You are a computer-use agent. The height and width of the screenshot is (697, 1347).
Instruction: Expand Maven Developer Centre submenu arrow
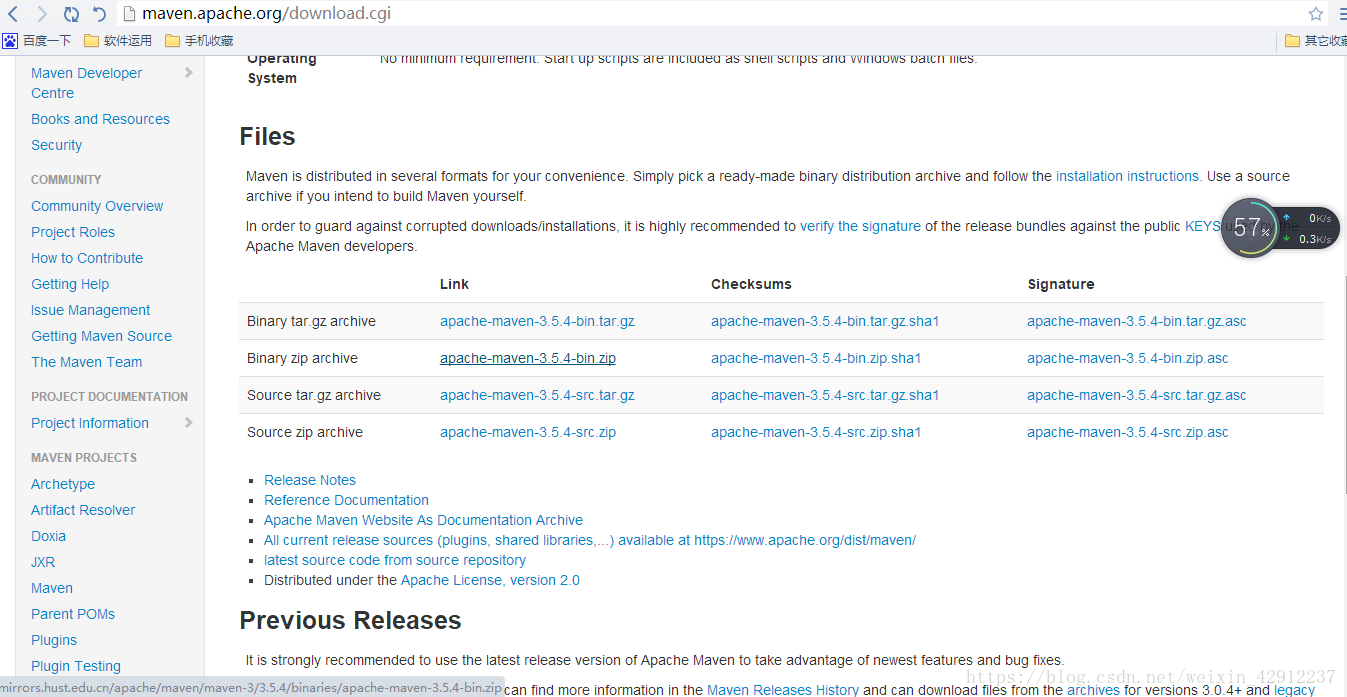[x=189, y=72]
